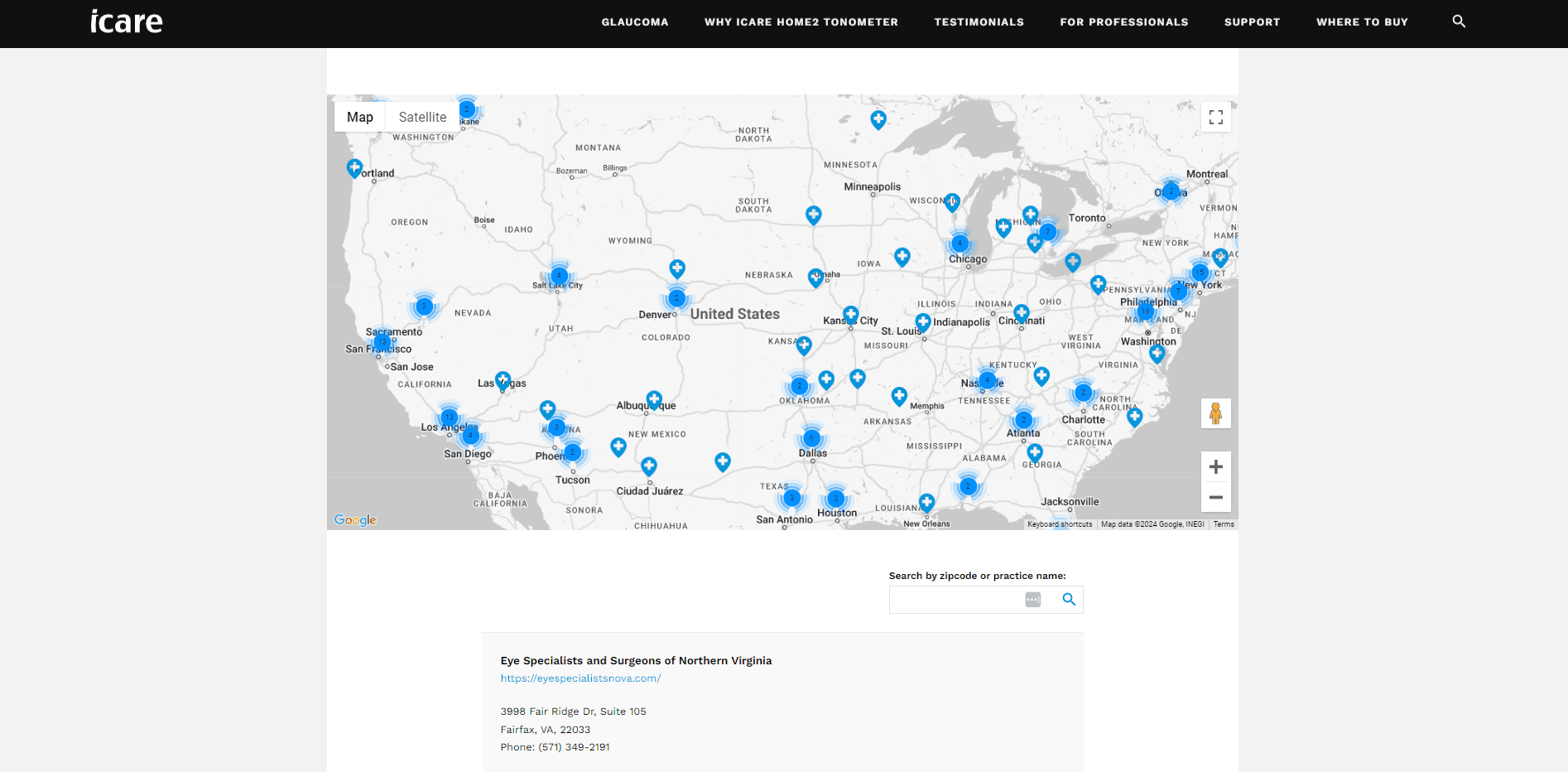Switch map to Satellite view

(x=422, y=118)
